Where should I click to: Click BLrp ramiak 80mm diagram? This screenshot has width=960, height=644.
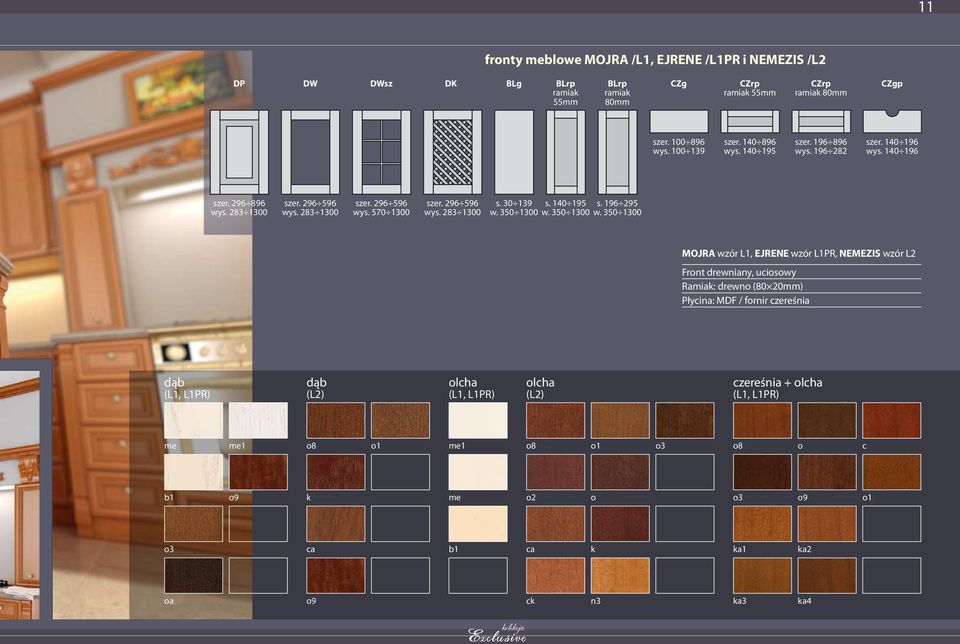[617, 152]
